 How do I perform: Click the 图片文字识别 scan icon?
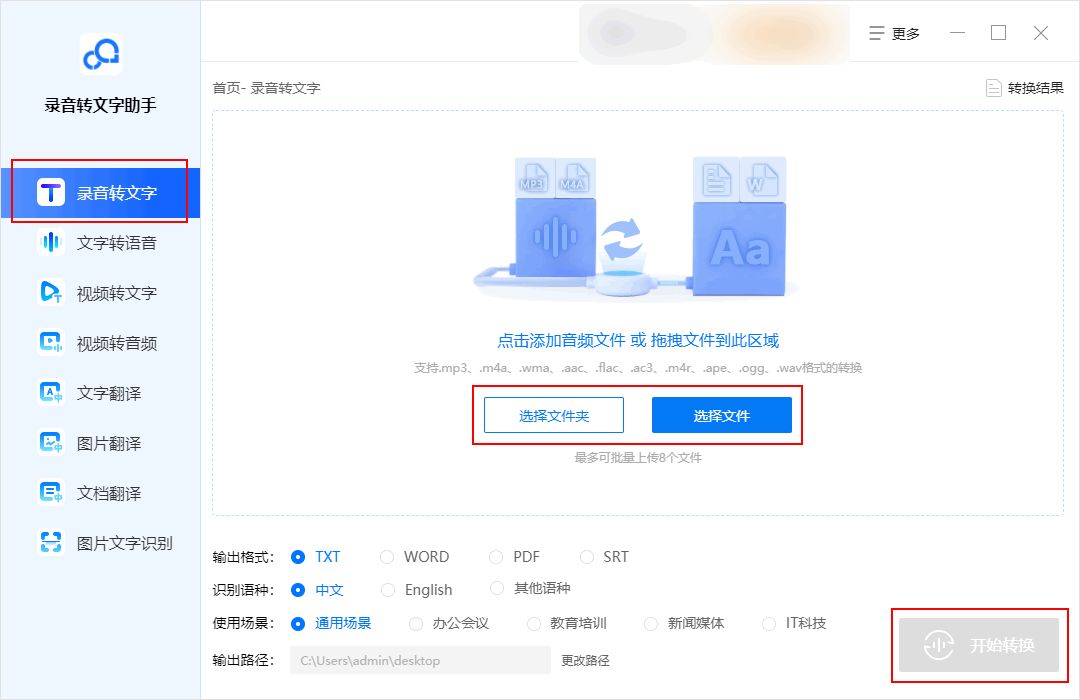pyautogui.click(x=51, y=543)
